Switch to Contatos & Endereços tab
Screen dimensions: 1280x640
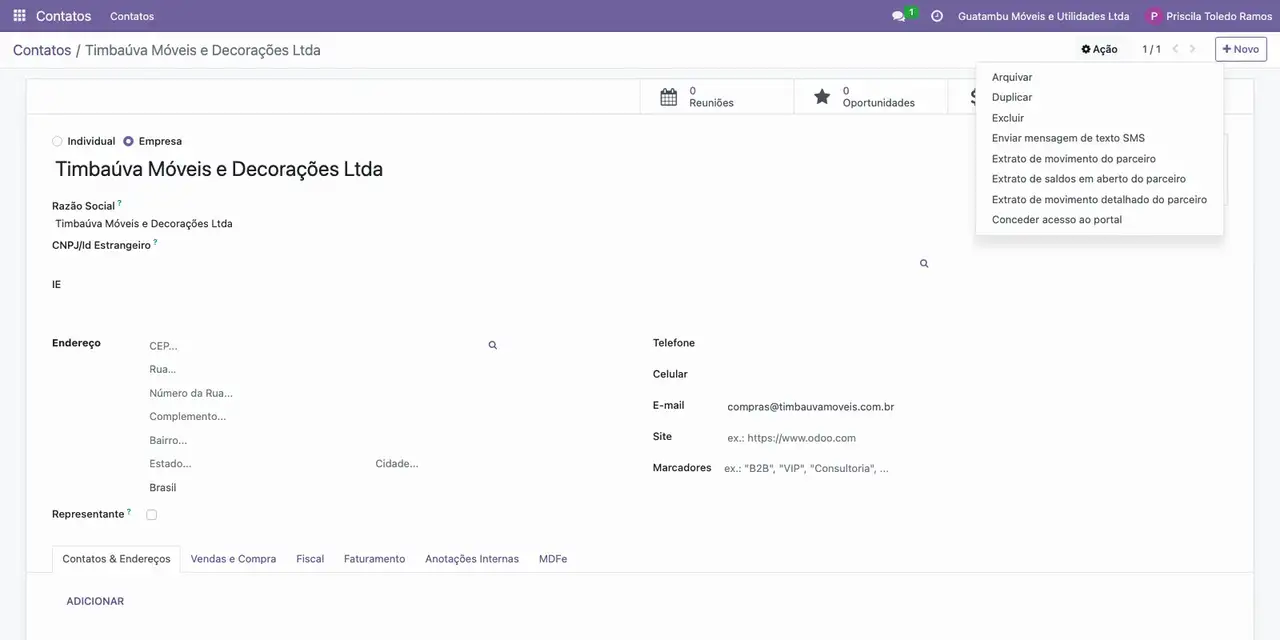coord(116,559)
